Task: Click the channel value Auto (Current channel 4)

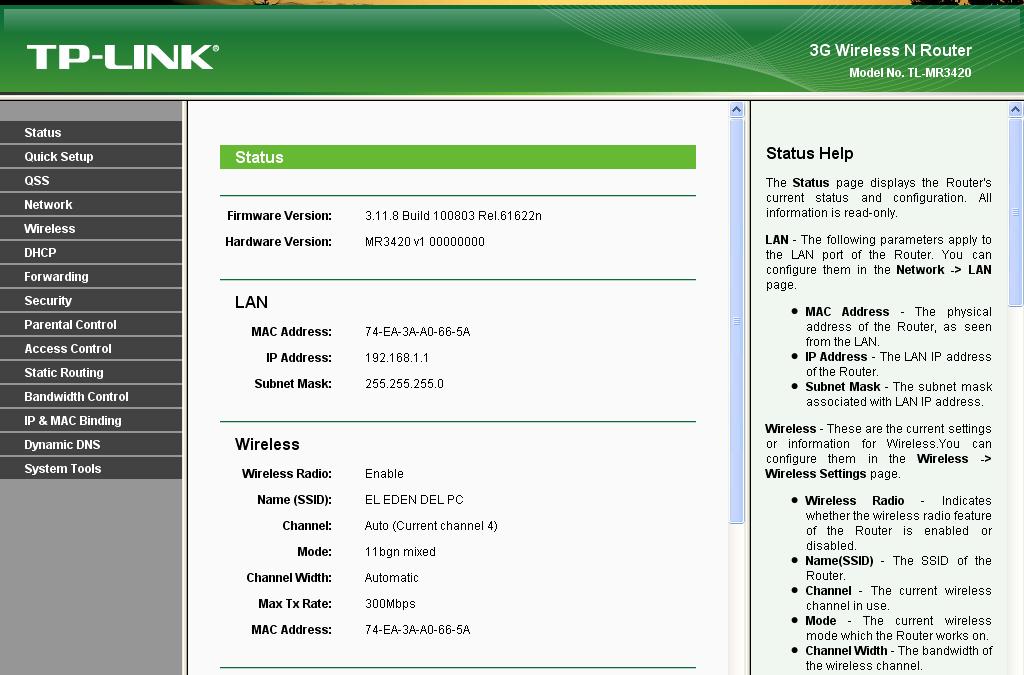Action: (431, 526)
